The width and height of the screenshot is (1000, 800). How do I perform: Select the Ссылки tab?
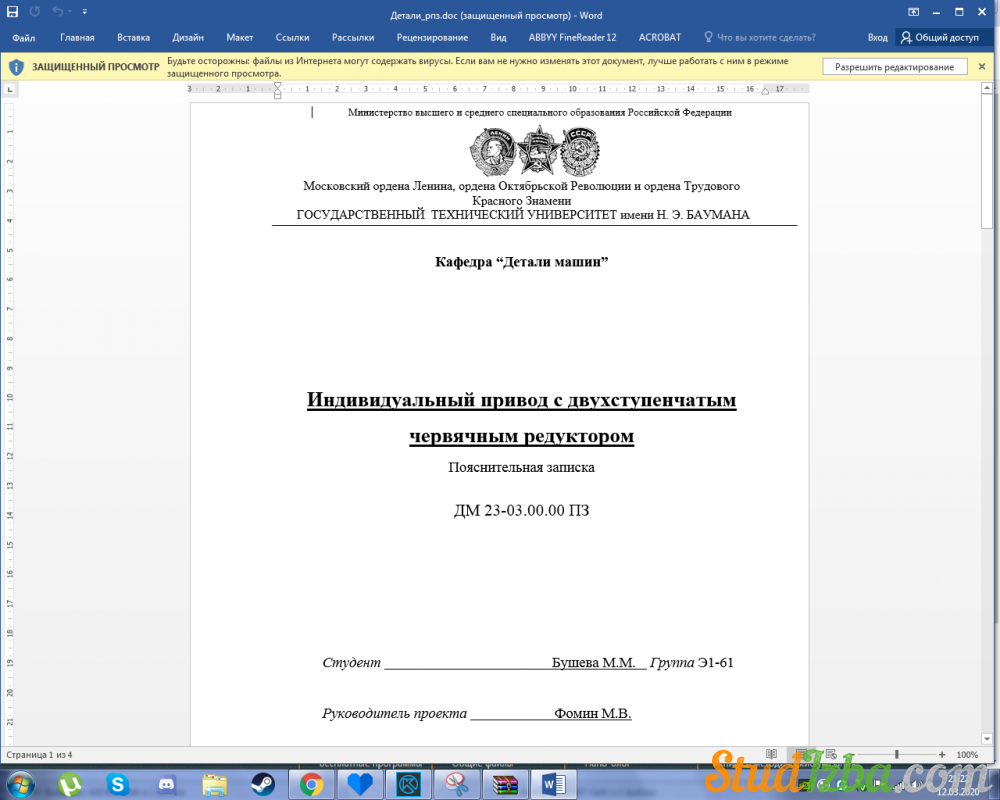coord(292,38)
